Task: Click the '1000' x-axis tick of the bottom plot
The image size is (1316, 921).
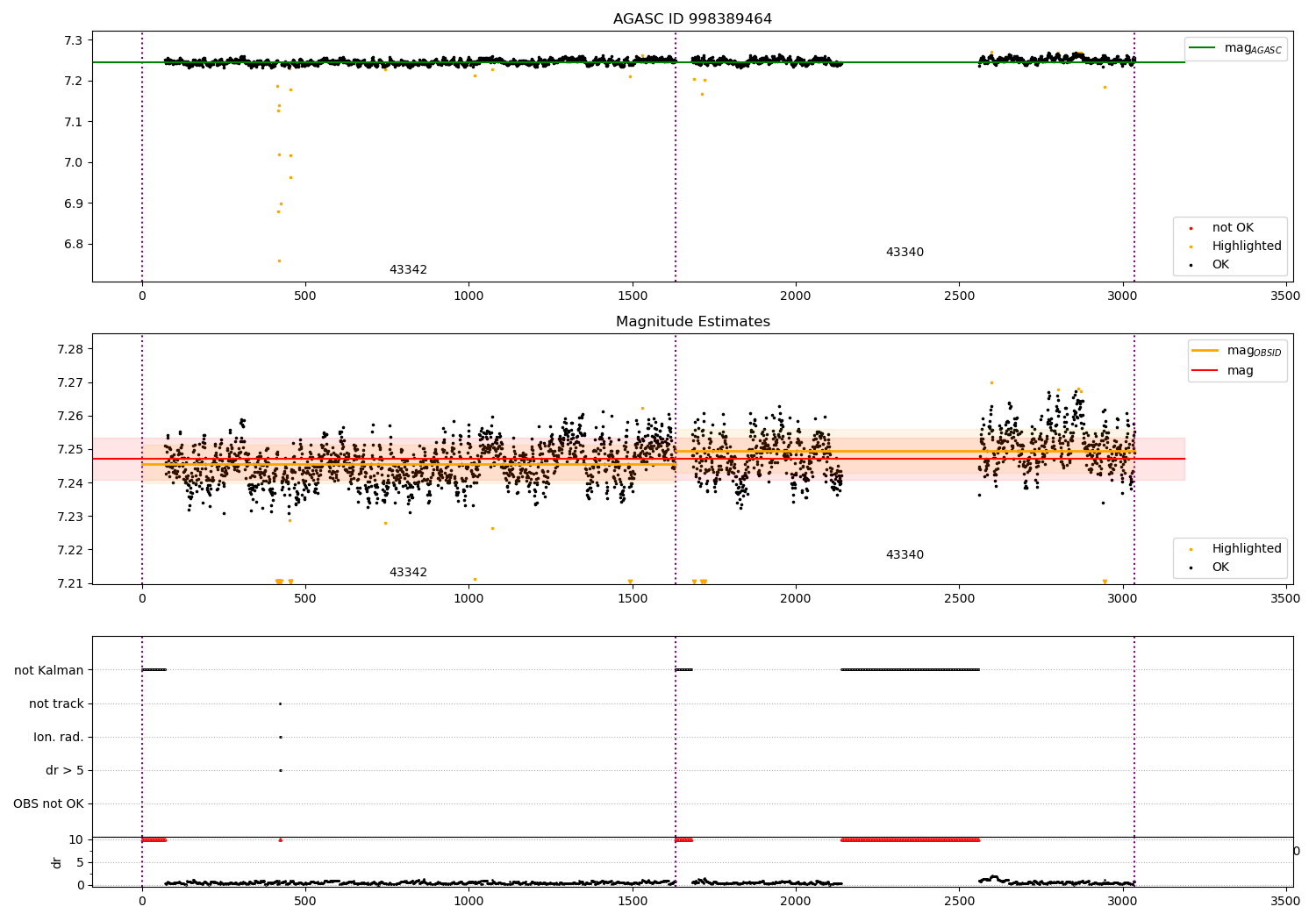Action: point(468,900)
